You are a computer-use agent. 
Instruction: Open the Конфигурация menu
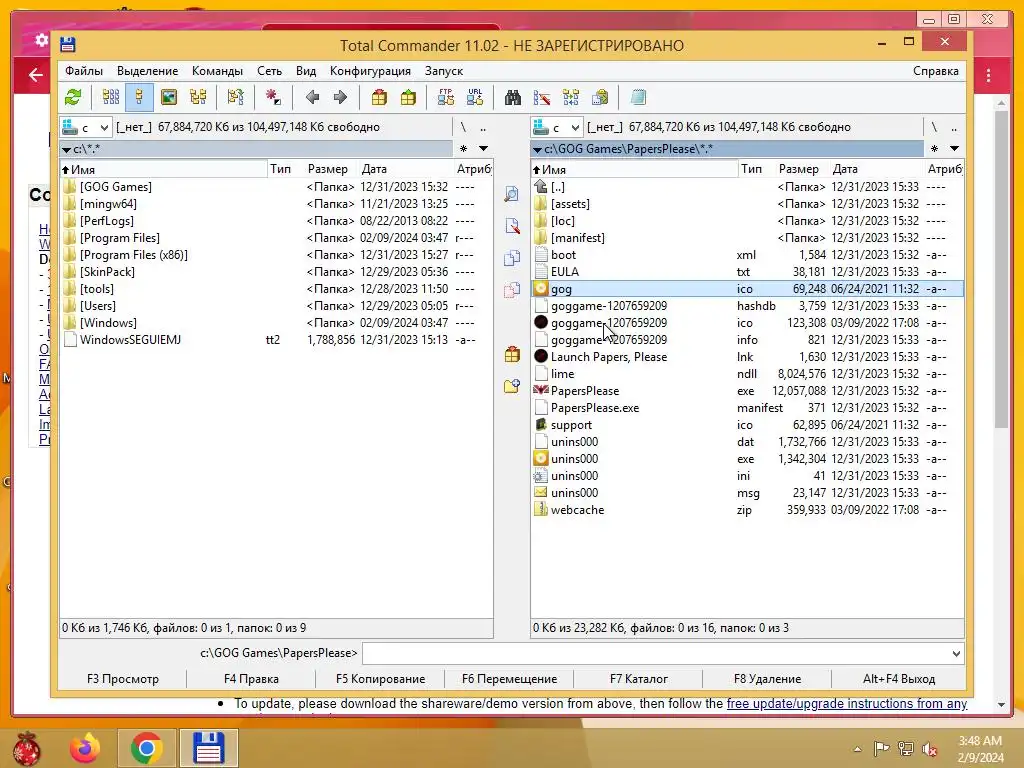(x=370, y=71)
